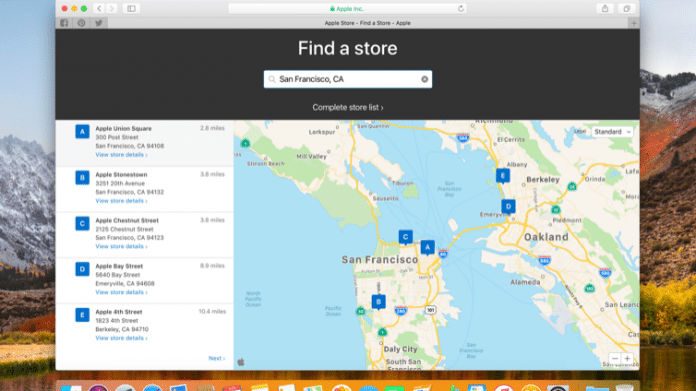Go back using Safari's back arrow

click(x=99, y=8)
